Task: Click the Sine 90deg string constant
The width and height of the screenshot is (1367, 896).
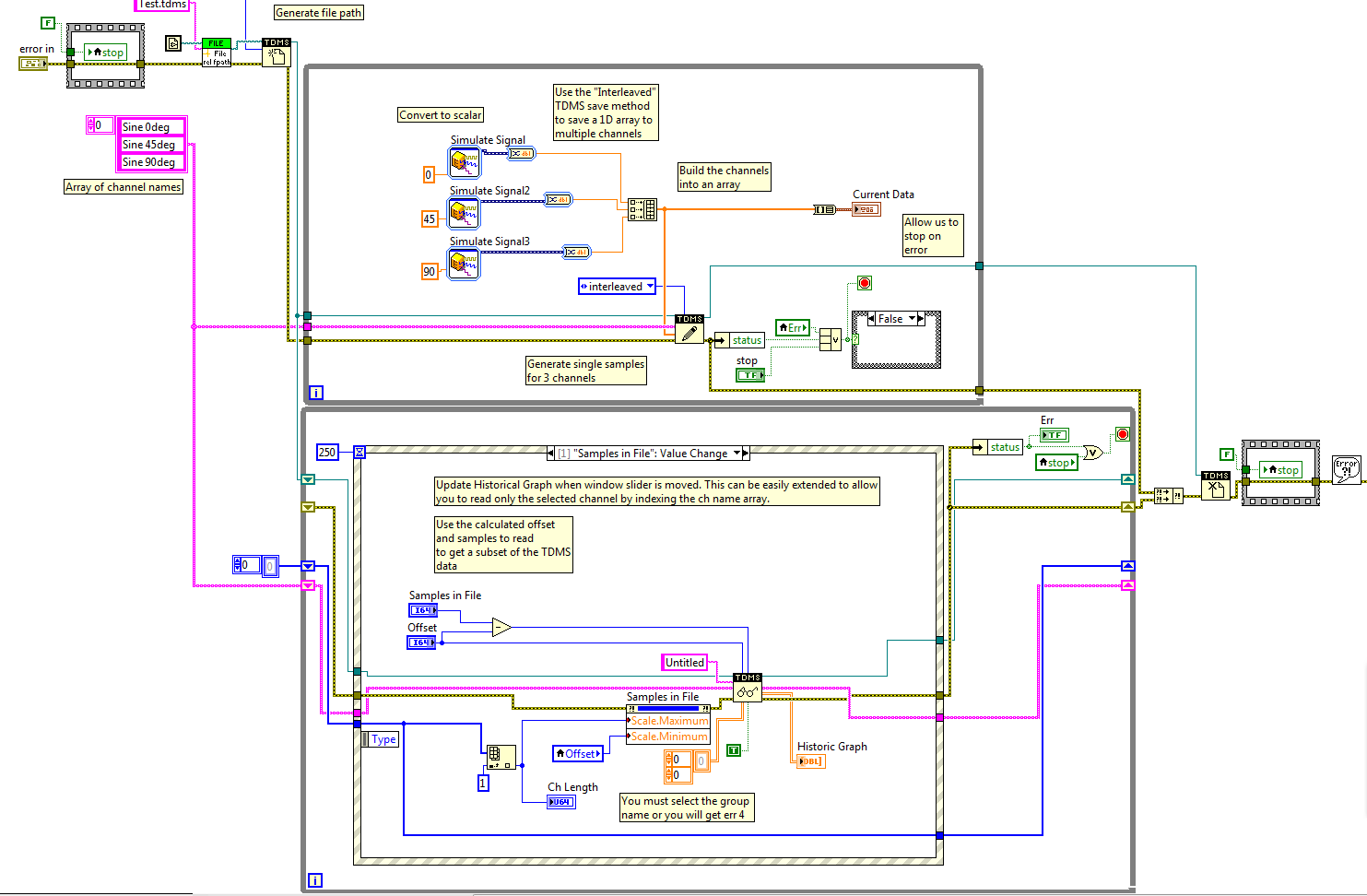Action: coord(152,162)
